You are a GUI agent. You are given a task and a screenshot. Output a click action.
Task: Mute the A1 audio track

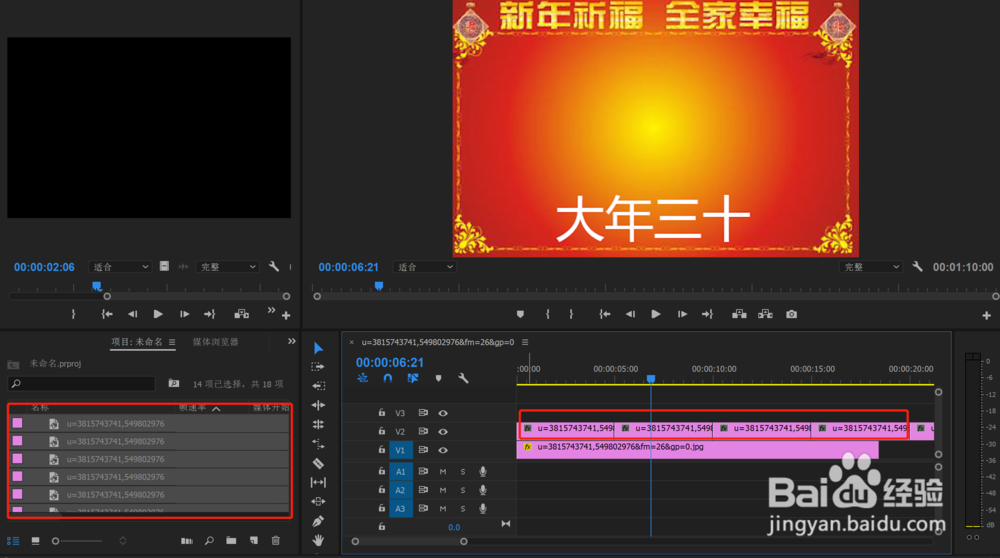click(443, 472)
